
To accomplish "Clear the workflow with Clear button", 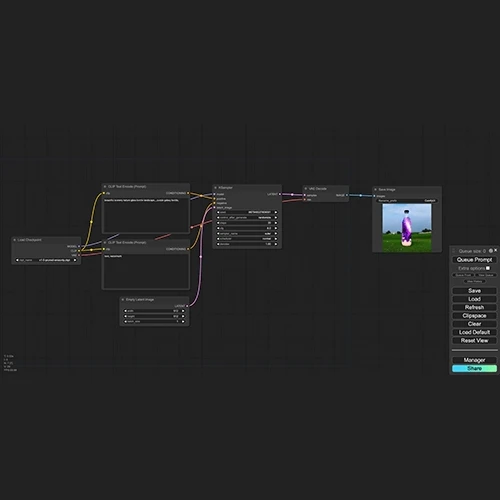I will [x=474, y=324].
